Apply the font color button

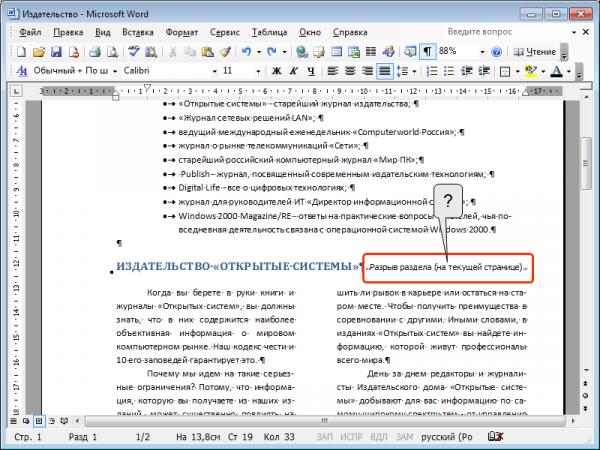[x=556, y=71]
